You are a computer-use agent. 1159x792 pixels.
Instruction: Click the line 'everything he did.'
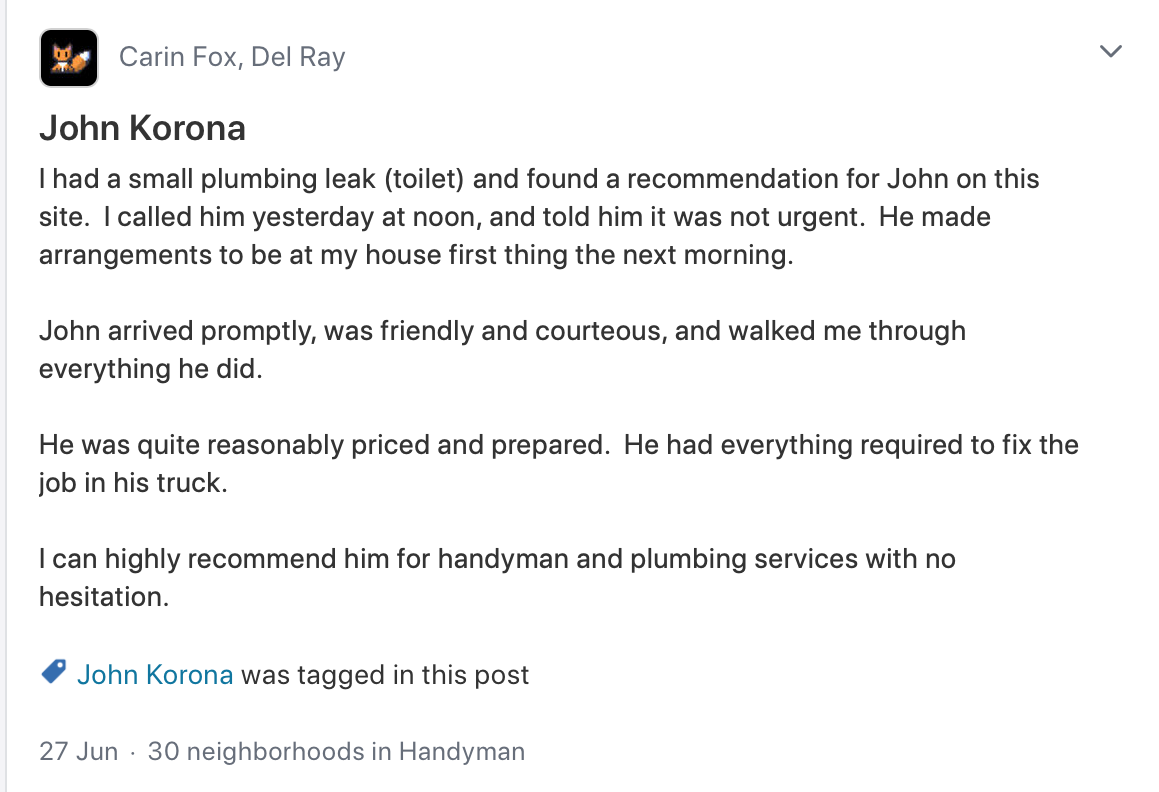[x=150, y=369]
